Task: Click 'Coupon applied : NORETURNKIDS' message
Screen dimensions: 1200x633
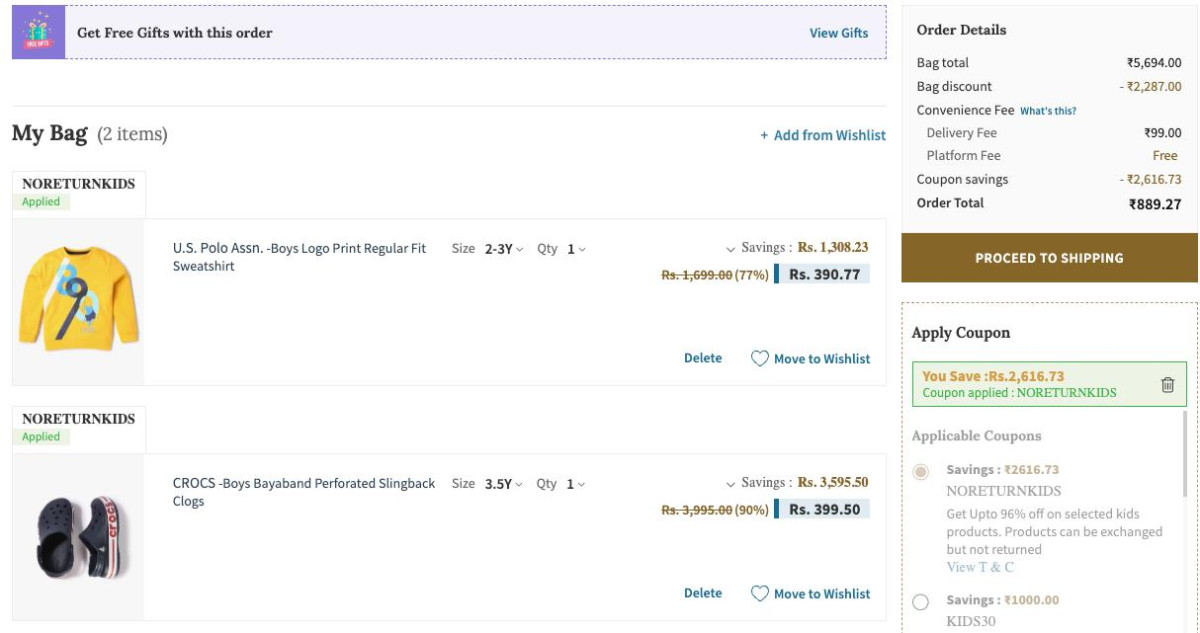Action: (x=1019, y=393)
